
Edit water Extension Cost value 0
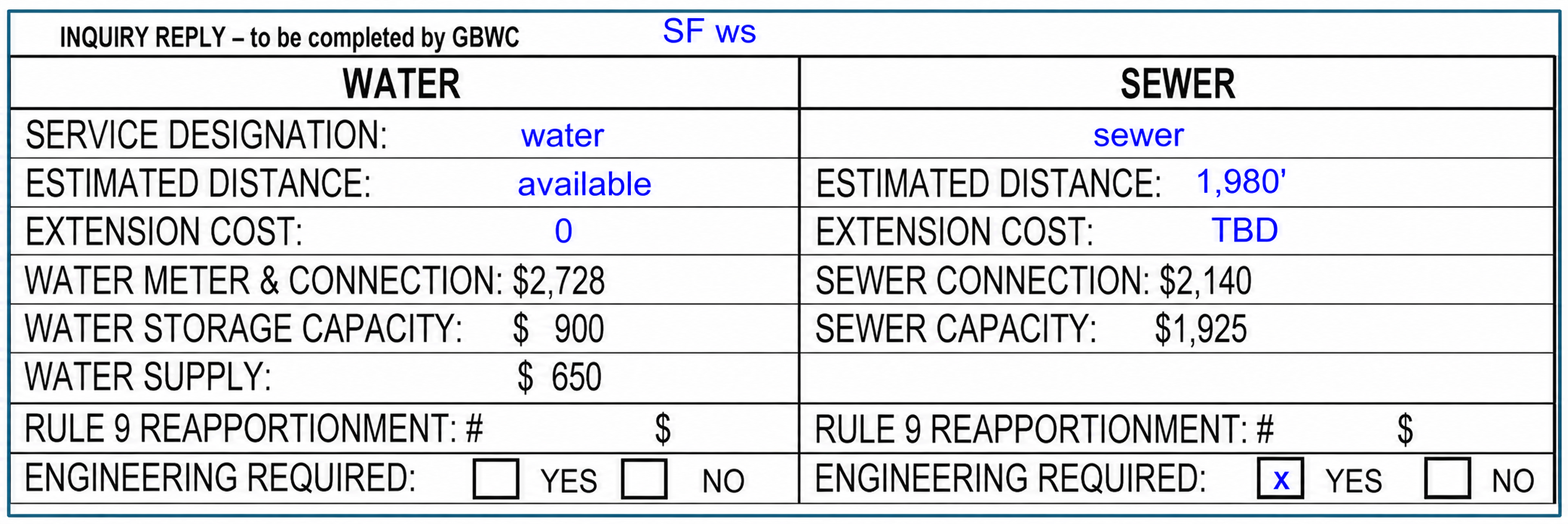(x=564, y=231)
